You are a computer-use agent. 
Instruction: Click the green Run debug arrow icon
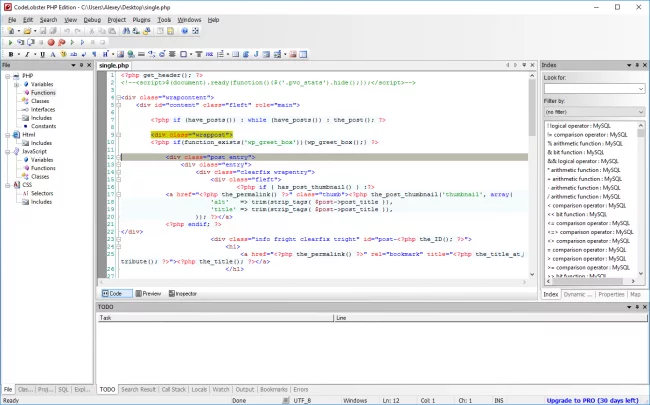(x=10, y=42)
